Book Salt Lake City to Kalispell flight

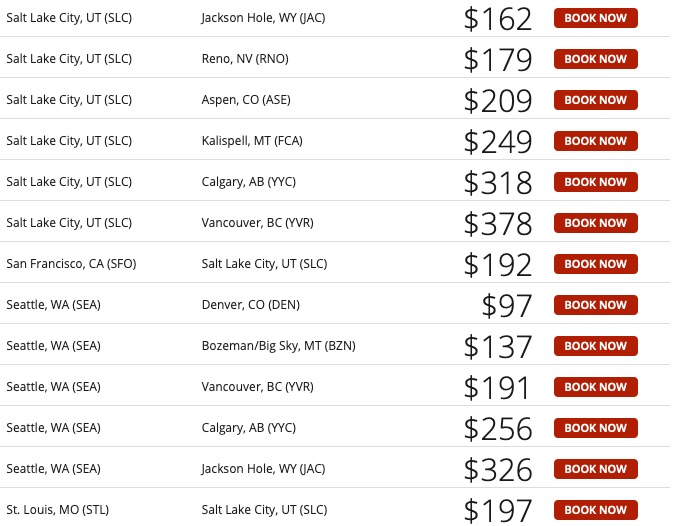pyautogui.click(x=595, y=141)
